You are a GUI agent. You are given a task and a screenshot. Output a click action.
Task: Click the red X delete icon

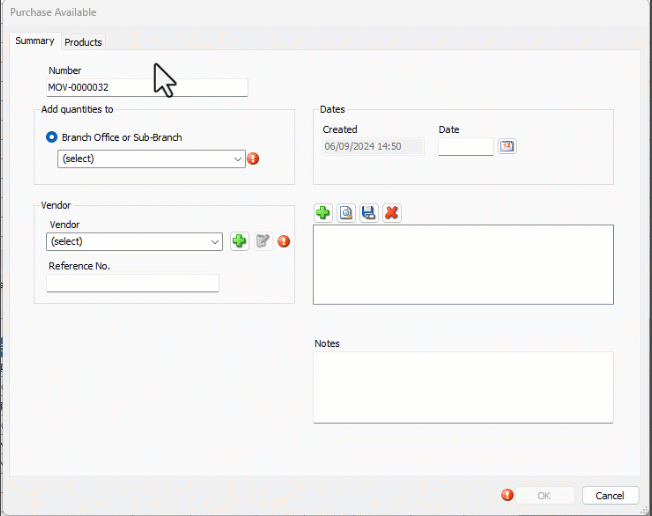392,213
